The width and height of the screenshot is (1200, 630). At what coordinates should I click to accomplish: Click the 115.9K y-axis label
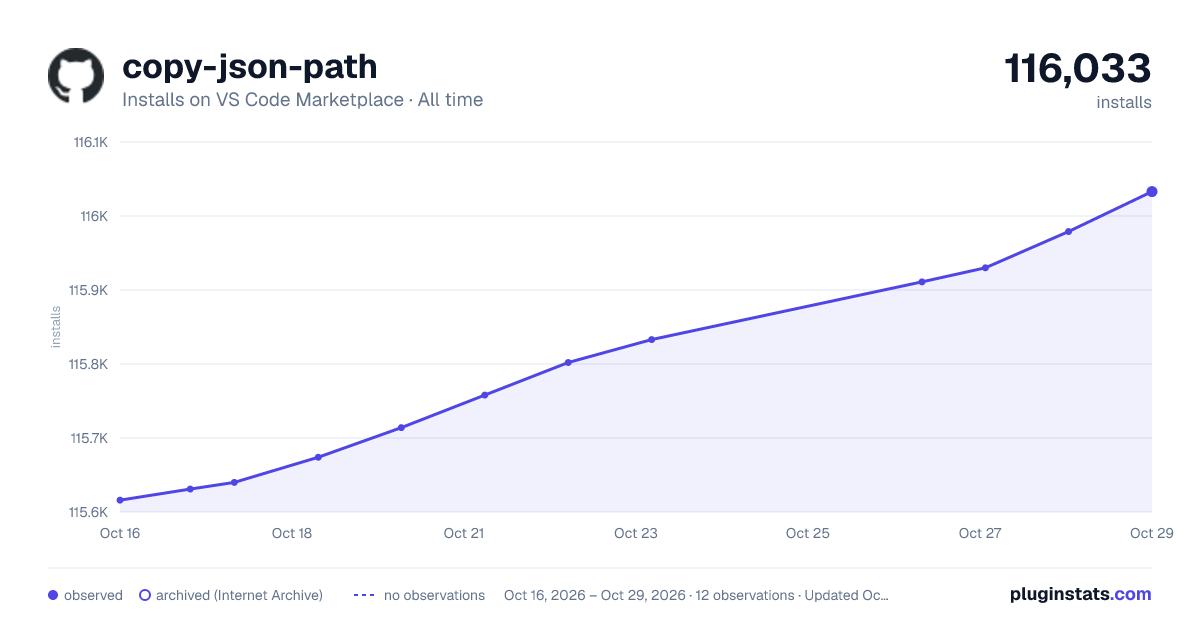(x=88, y=290)
